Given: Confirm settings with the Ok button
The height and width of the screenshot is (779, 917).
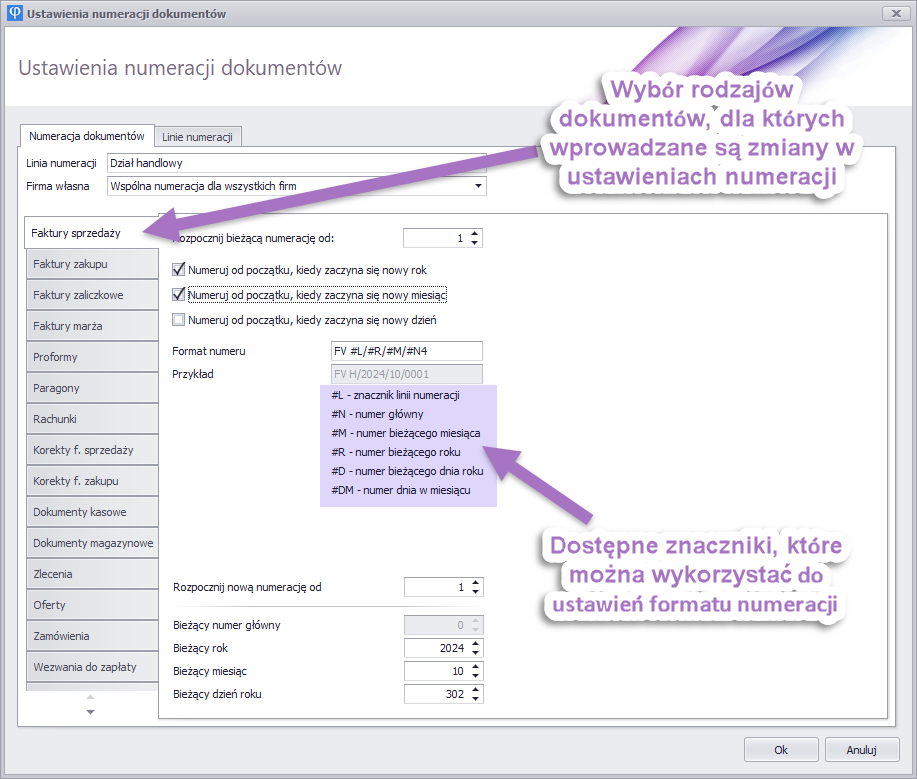Looking at the screenshot, I should (x=781, y=749).
